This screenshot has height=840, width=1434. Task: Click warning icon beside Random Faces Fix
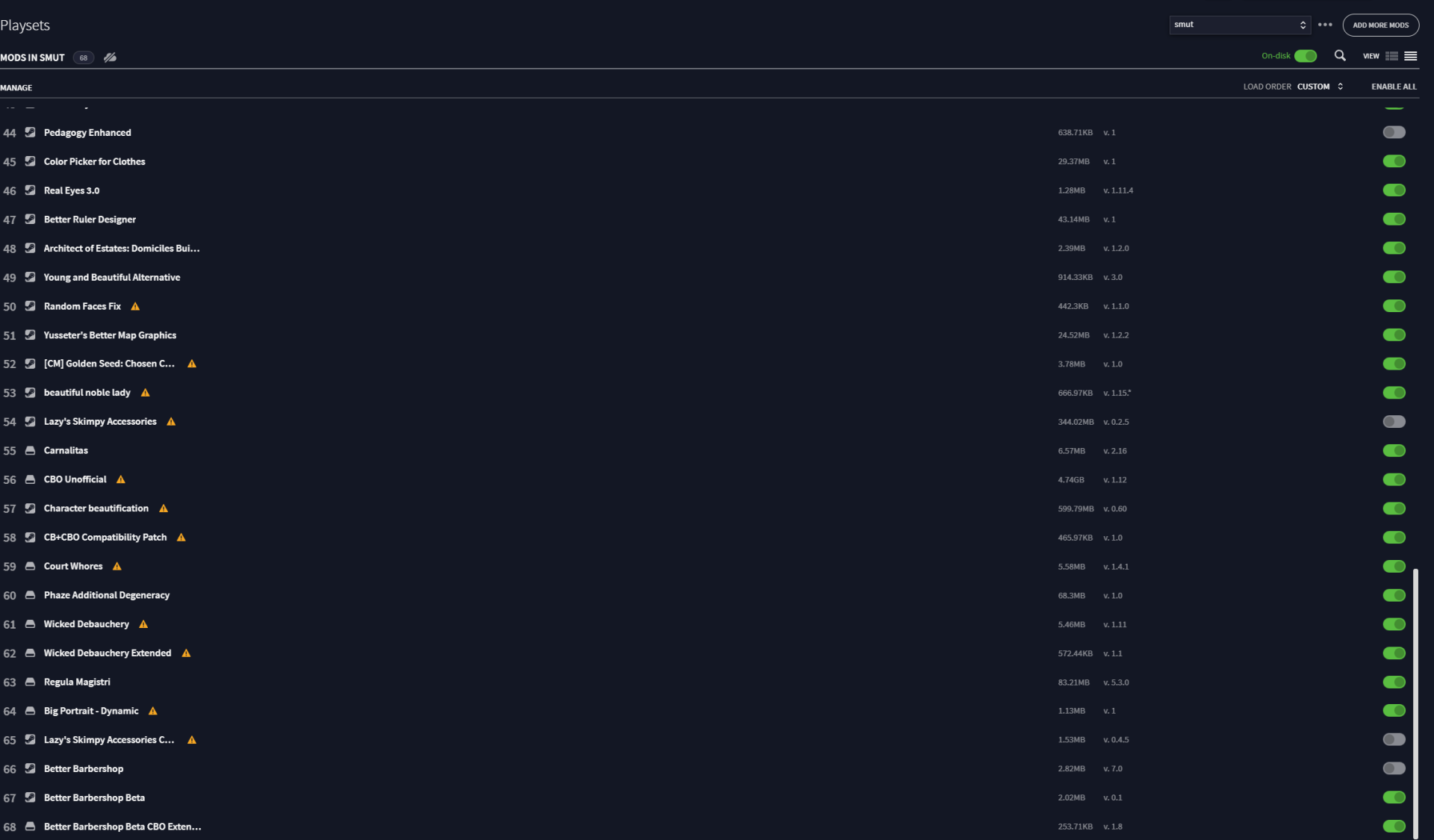tap(135, 306)
